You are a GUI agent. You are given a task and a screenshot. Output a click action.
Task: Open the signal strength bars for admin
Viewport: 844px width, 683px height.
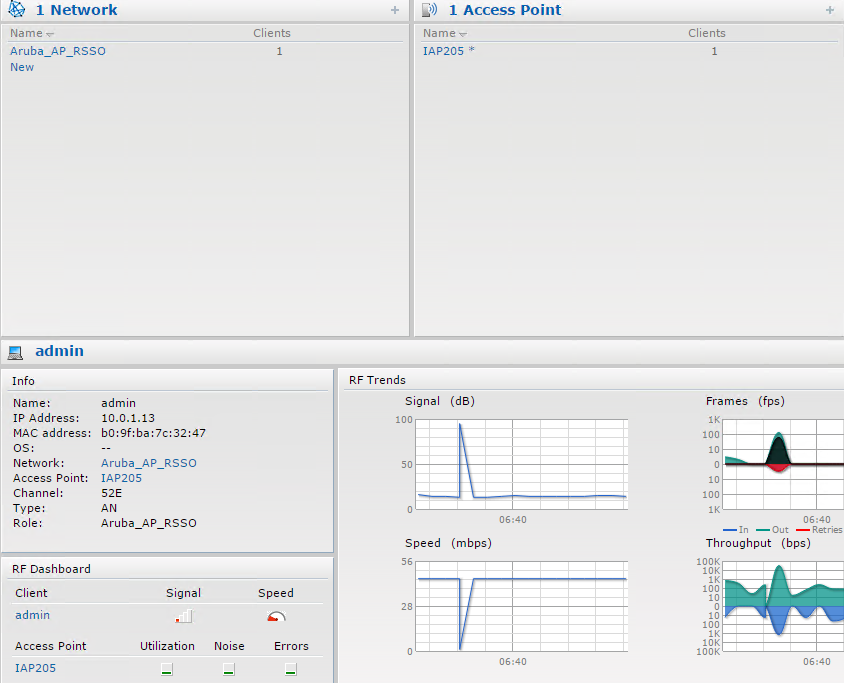[x=183, y=615]
